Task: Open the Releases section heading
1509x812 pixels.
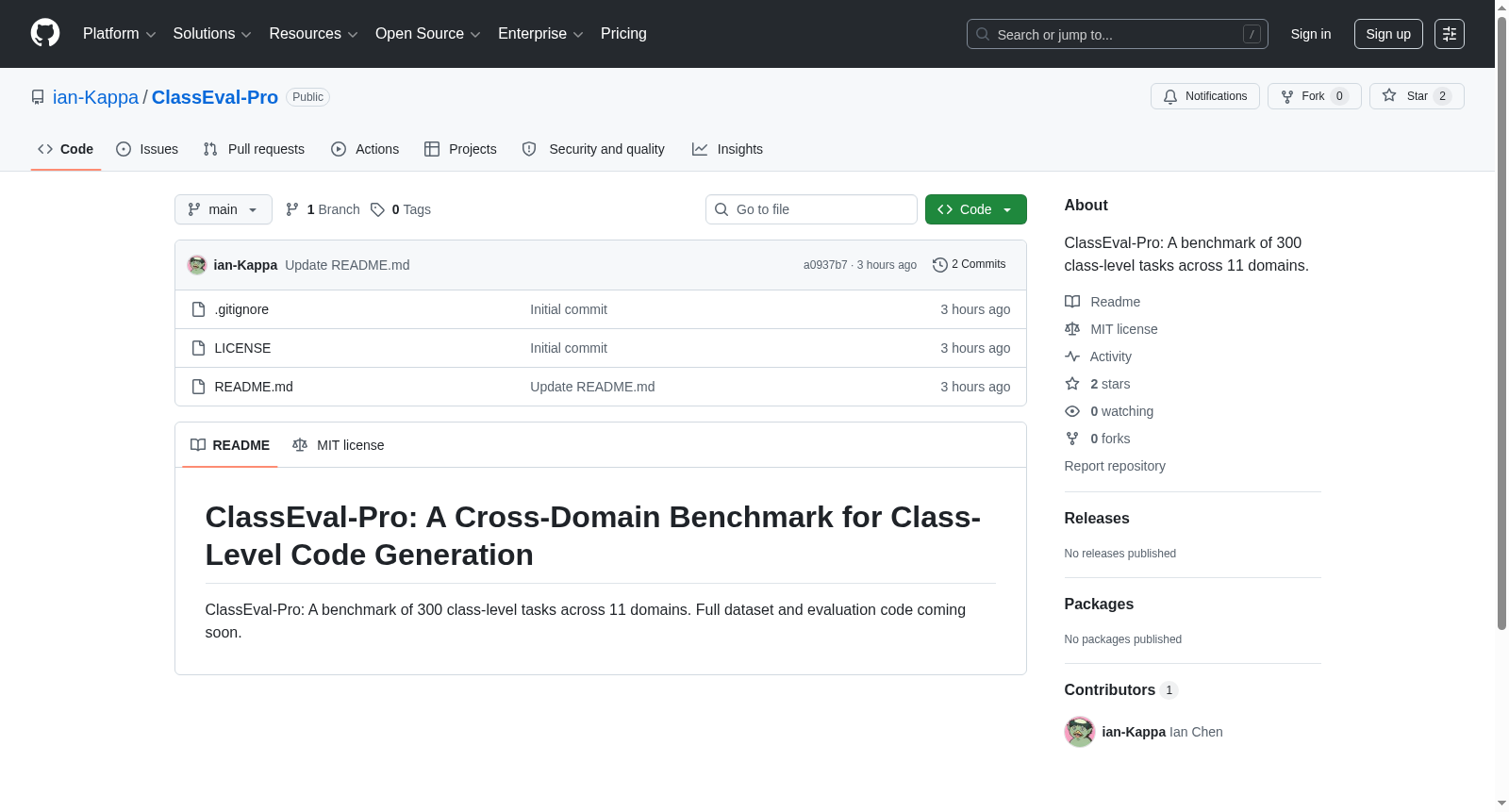Action: point(1097,519)
